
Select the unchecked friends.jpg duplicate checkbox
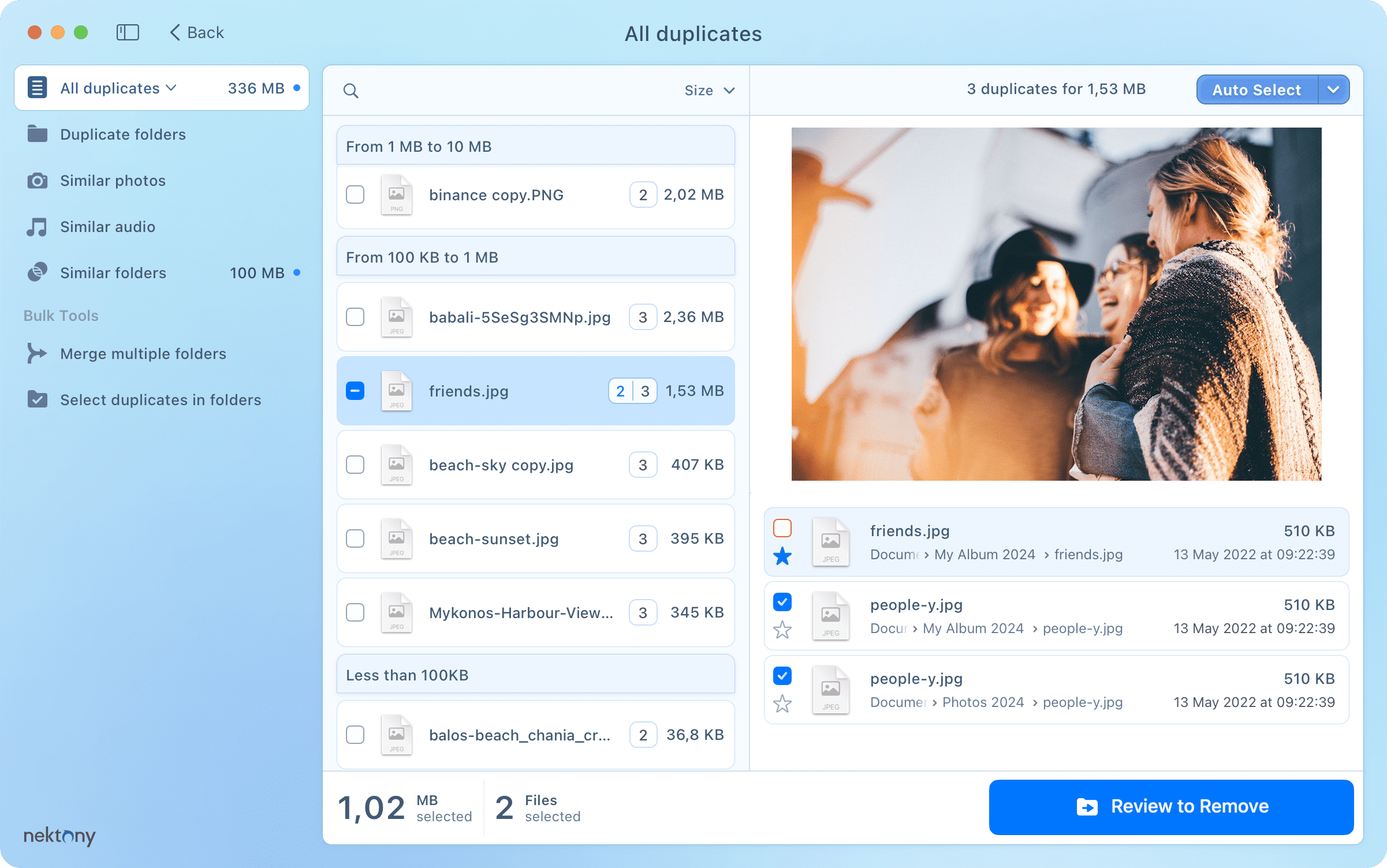[x=782, y=528]
